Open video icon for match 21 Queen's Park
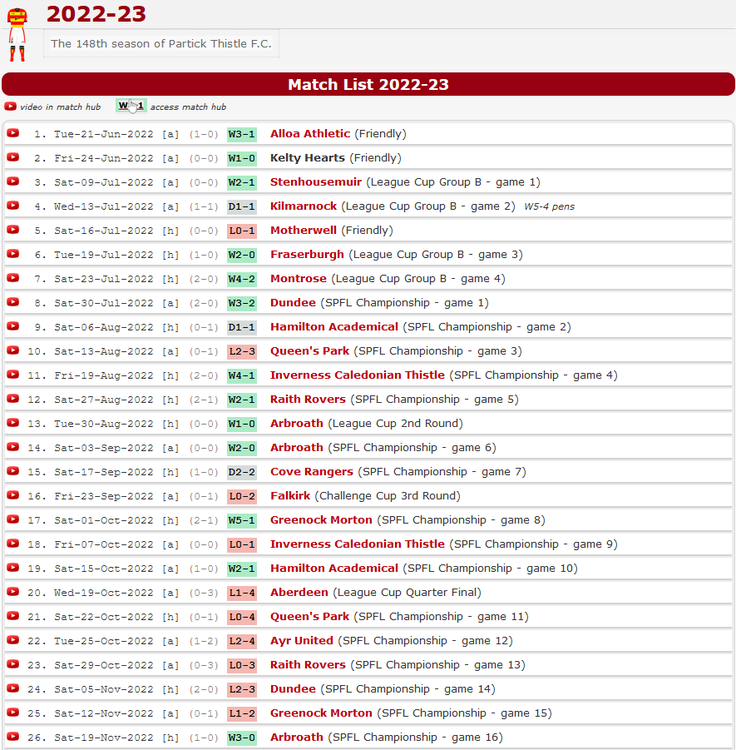The height and width of the screenshot is (750, 736). (x=13, y=616)
